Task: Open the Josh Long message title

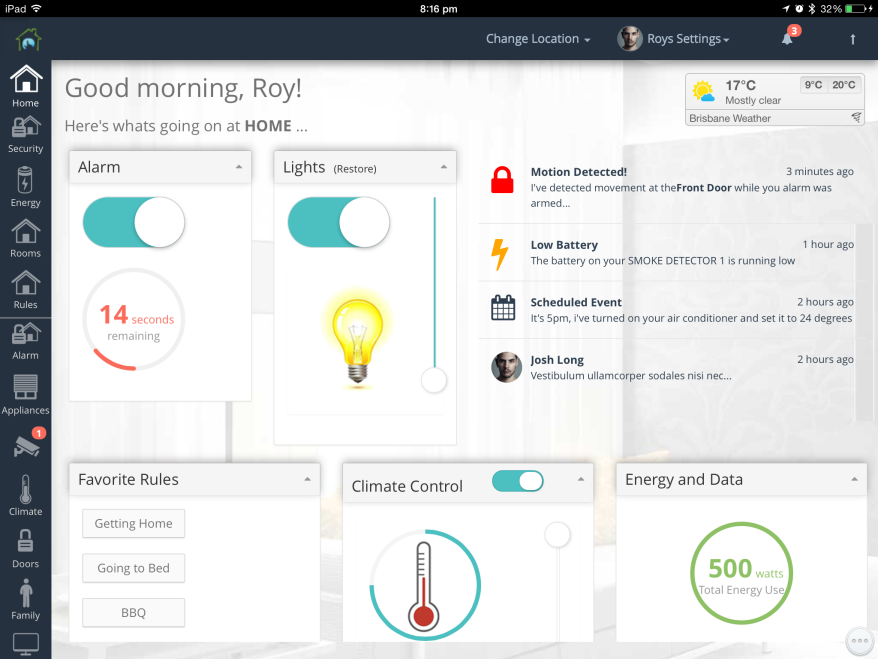Action: click(x=557, y=360)
